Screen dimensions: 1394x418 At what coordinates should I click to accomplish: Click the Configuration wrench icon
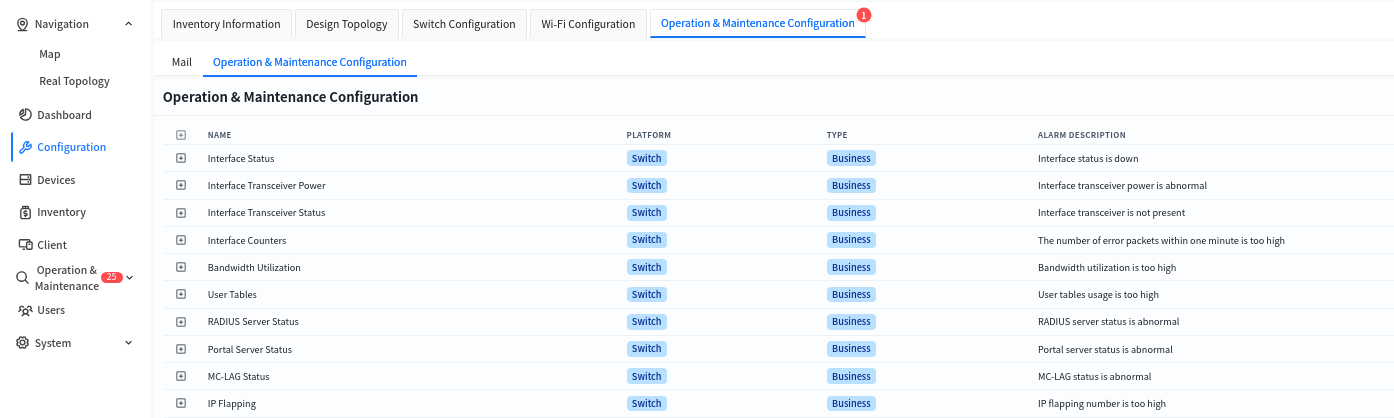26,147
